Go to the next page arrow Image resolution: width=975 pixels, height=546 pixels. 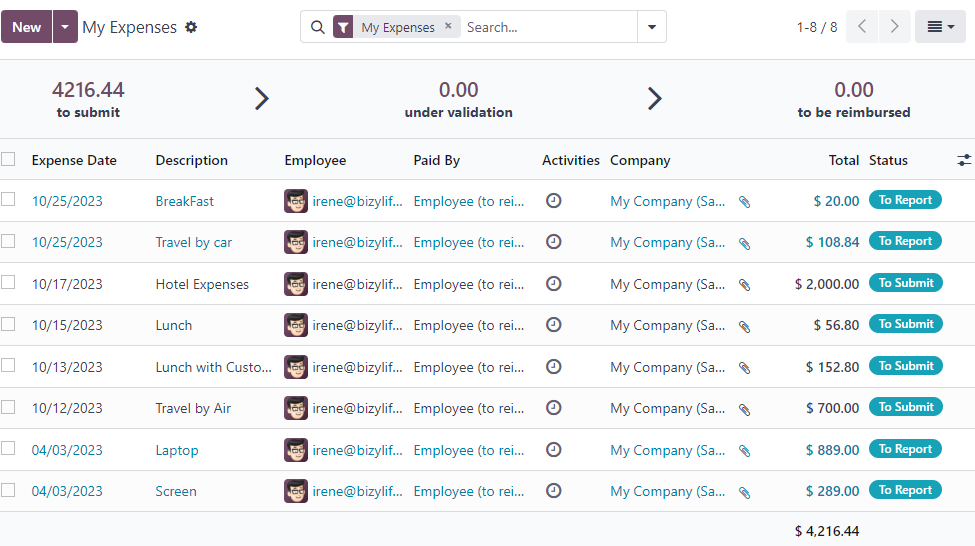(x=895, y=27)
